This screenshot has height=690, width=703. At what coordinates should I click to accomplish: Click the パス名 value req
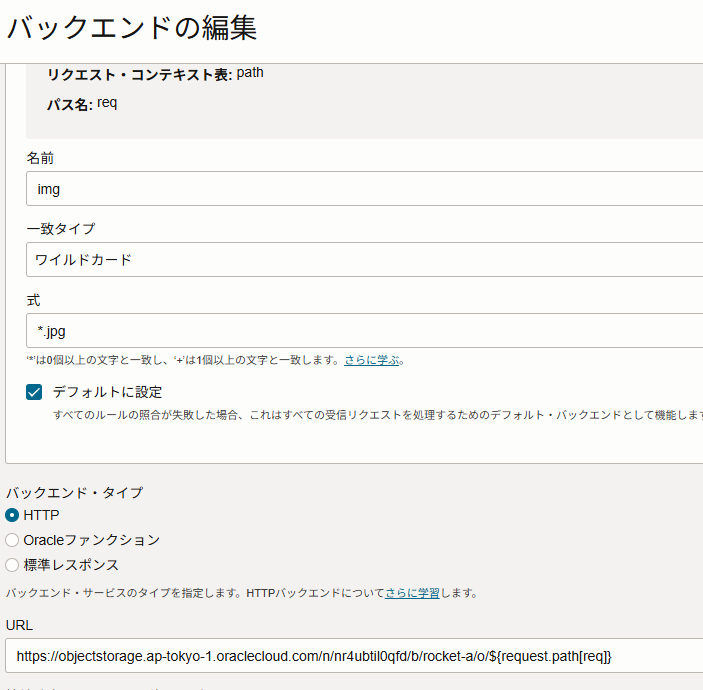[x=107, y=103]
